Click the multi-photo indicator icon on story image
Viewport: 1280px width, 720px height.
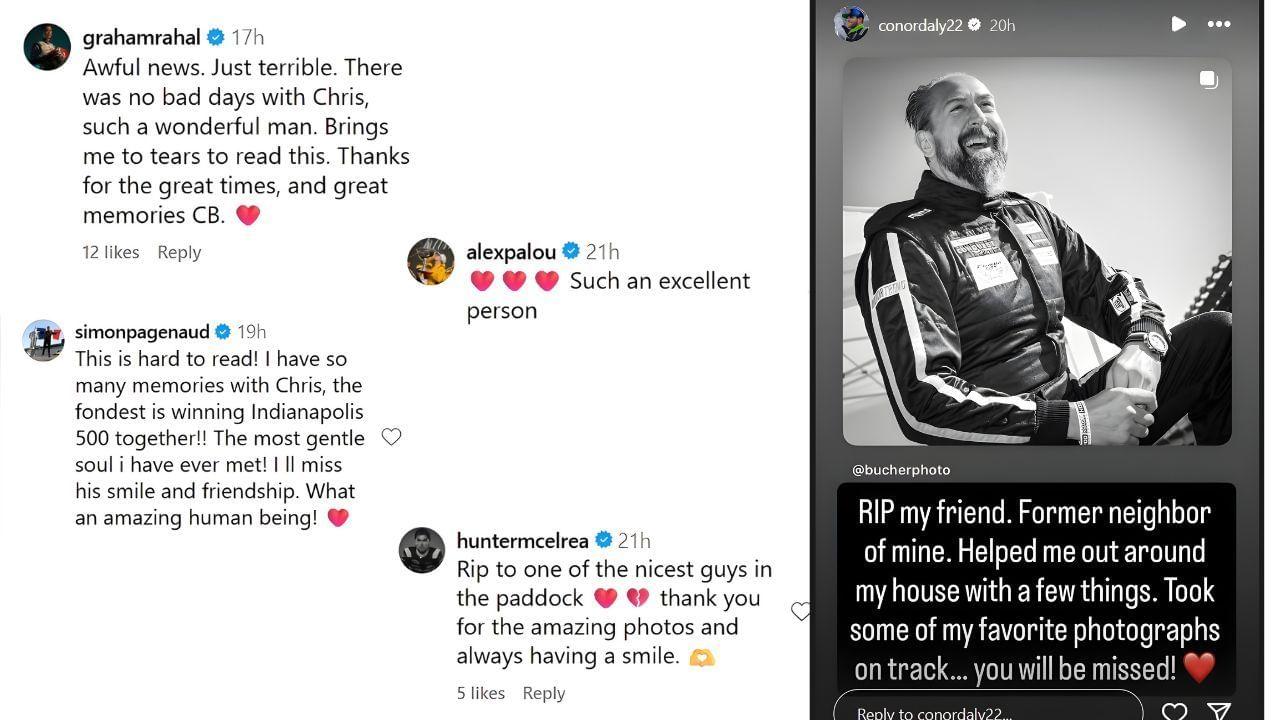(x=1208, y=80)
